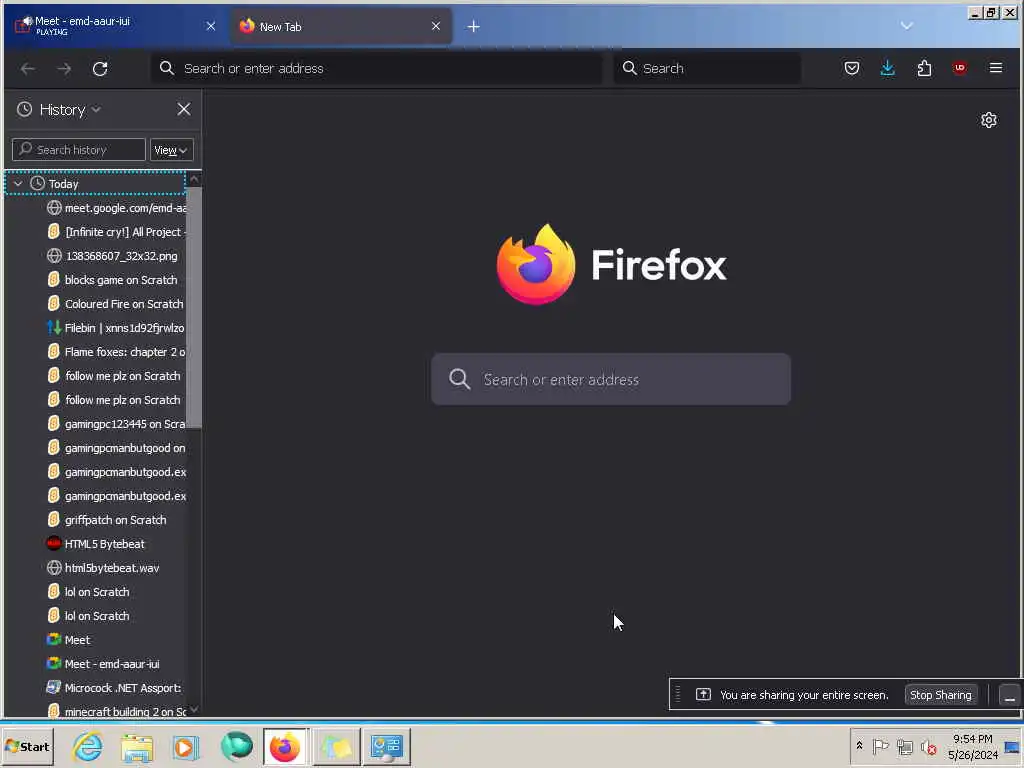The height and width of the screenshot is (768, 1024).
Task: Open [Infinite cry!] All Project history entry
Action: [116, 232]
